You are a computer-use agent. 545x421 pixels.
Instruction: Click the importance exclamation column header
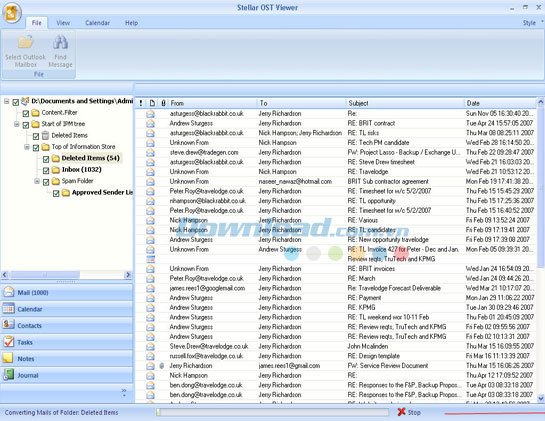pos(141,103)
